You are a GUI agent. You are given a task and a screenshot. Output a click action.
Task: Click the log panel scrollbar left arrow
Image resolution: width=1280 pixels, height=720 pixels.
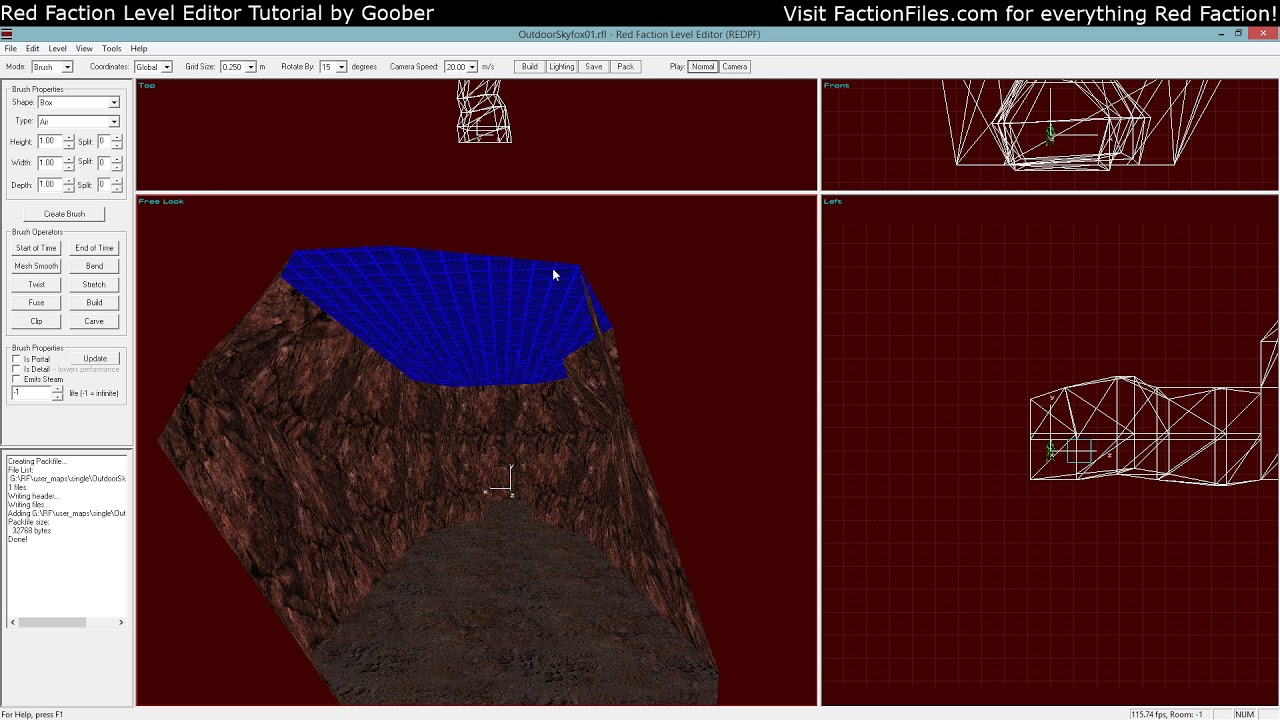(x=12, y=622)
